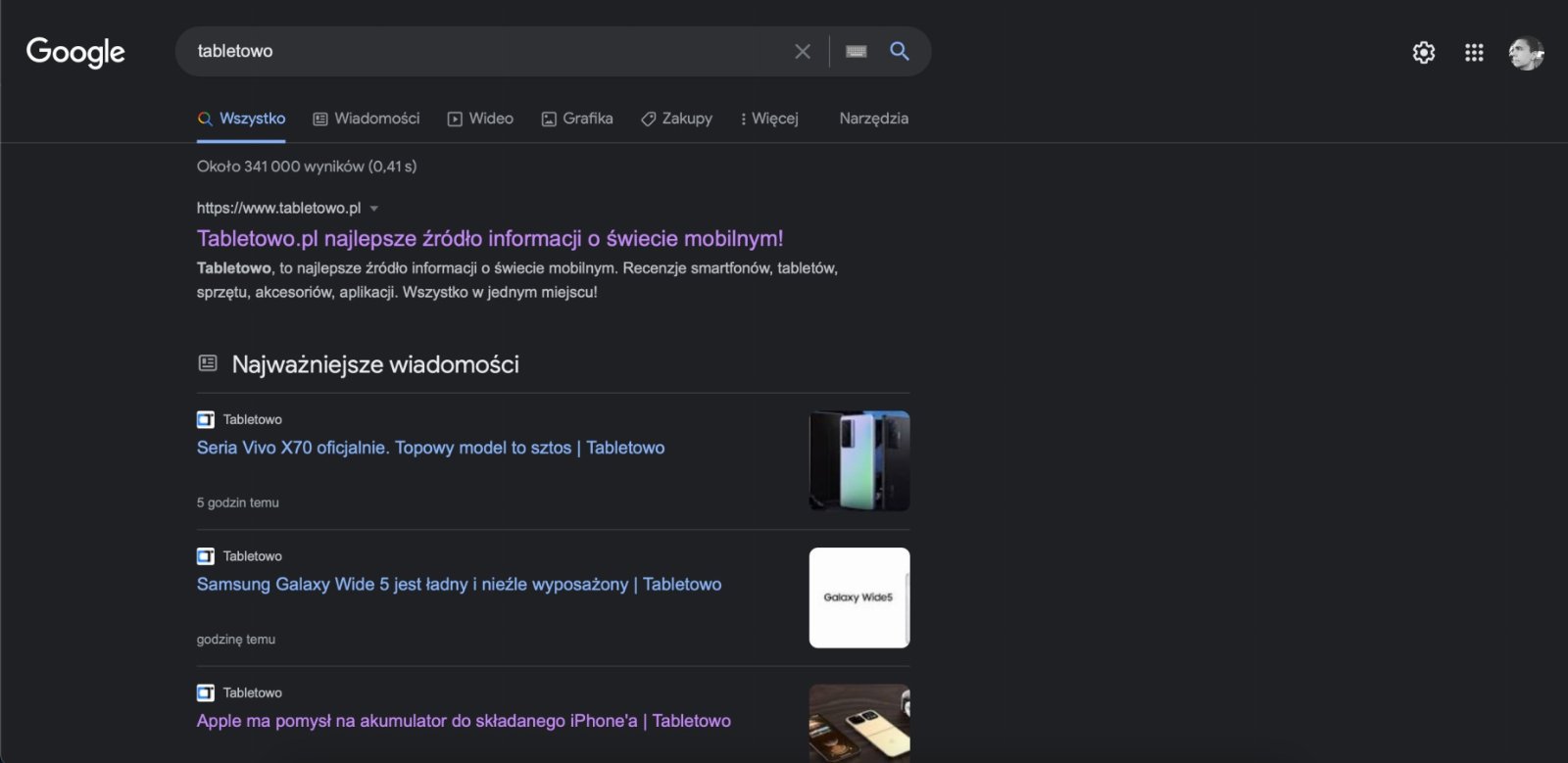Open Seria Vivo X70 oficjalnie article
The width and height of the screenshot is (1568, 763).
click(x=430, y=448)
